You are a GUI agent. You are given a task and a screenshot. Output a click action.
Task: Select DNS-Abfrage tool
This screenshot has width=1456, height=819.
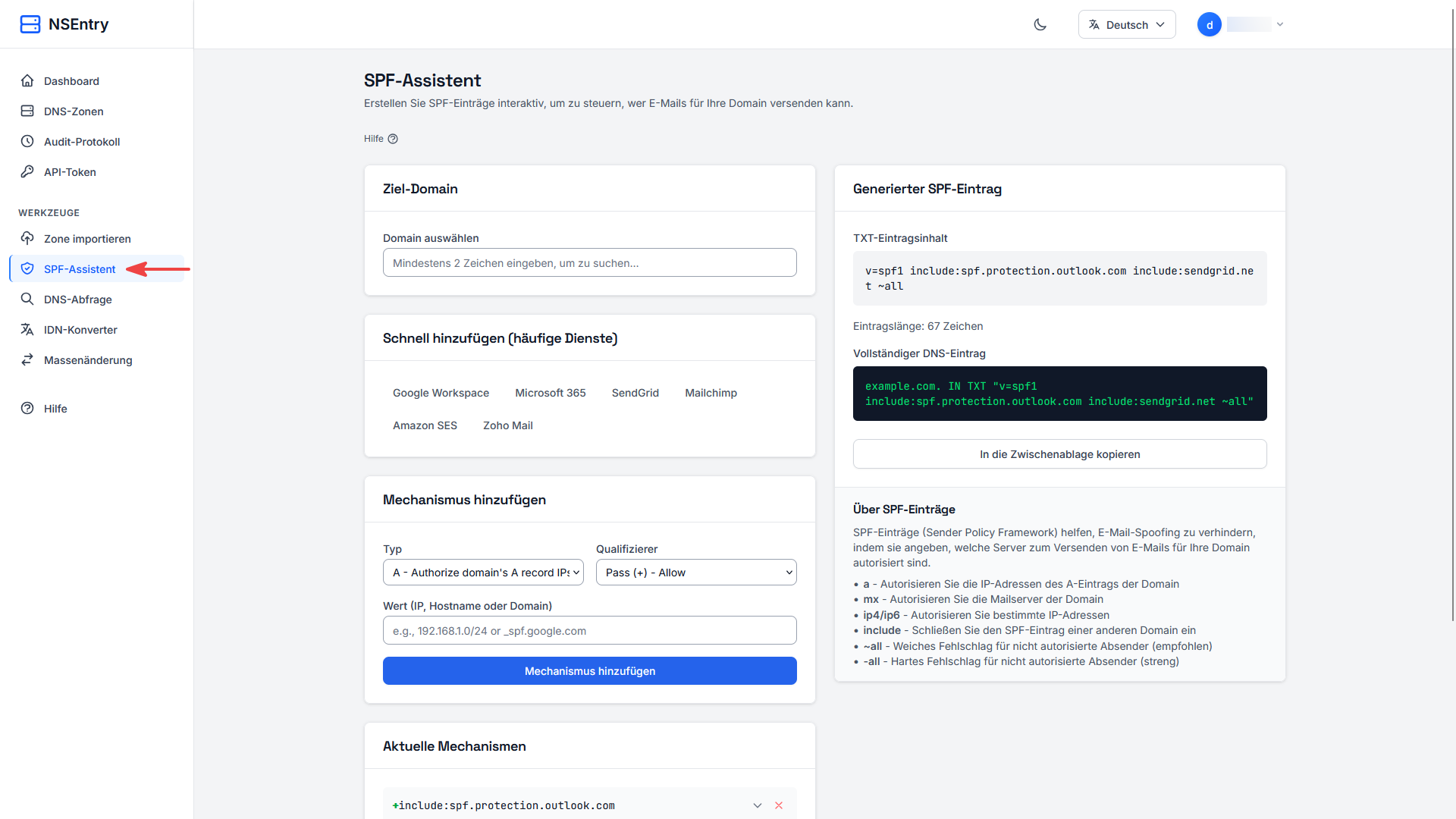point(97,299)
